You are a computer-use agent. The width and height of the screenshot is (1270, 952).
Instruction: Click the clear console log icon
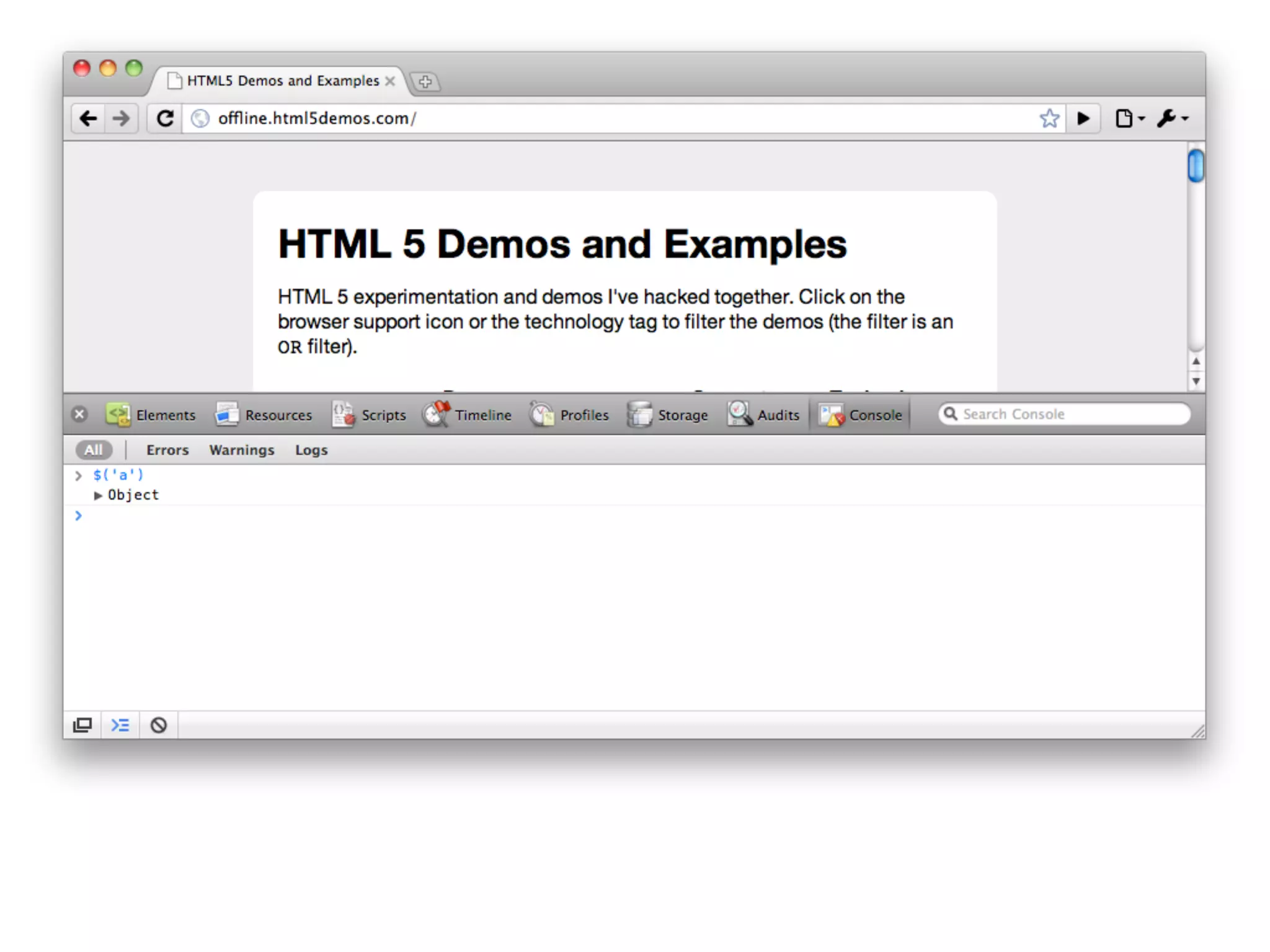pos(159,725)
